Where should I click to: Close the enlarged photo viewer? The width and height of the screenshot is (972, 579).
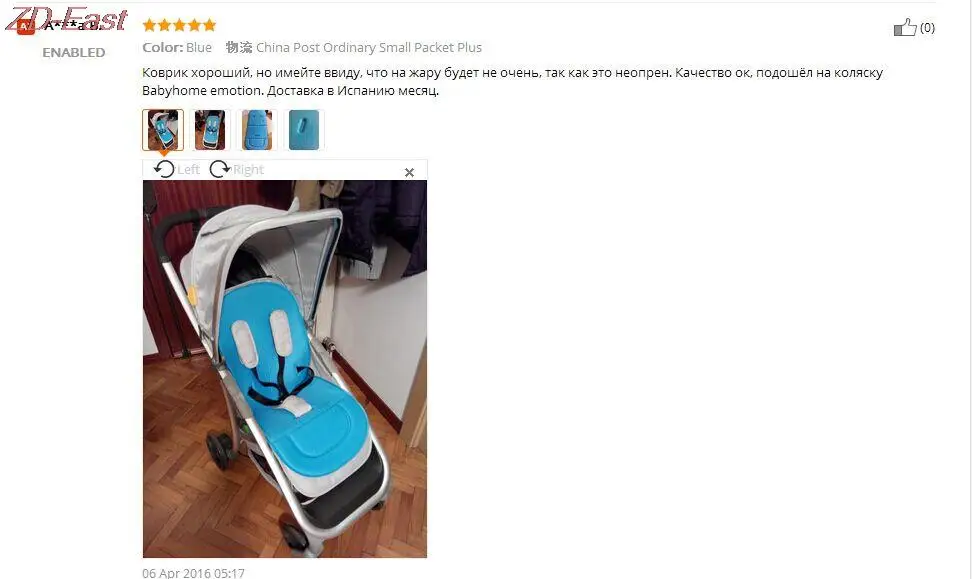[409, 172]
